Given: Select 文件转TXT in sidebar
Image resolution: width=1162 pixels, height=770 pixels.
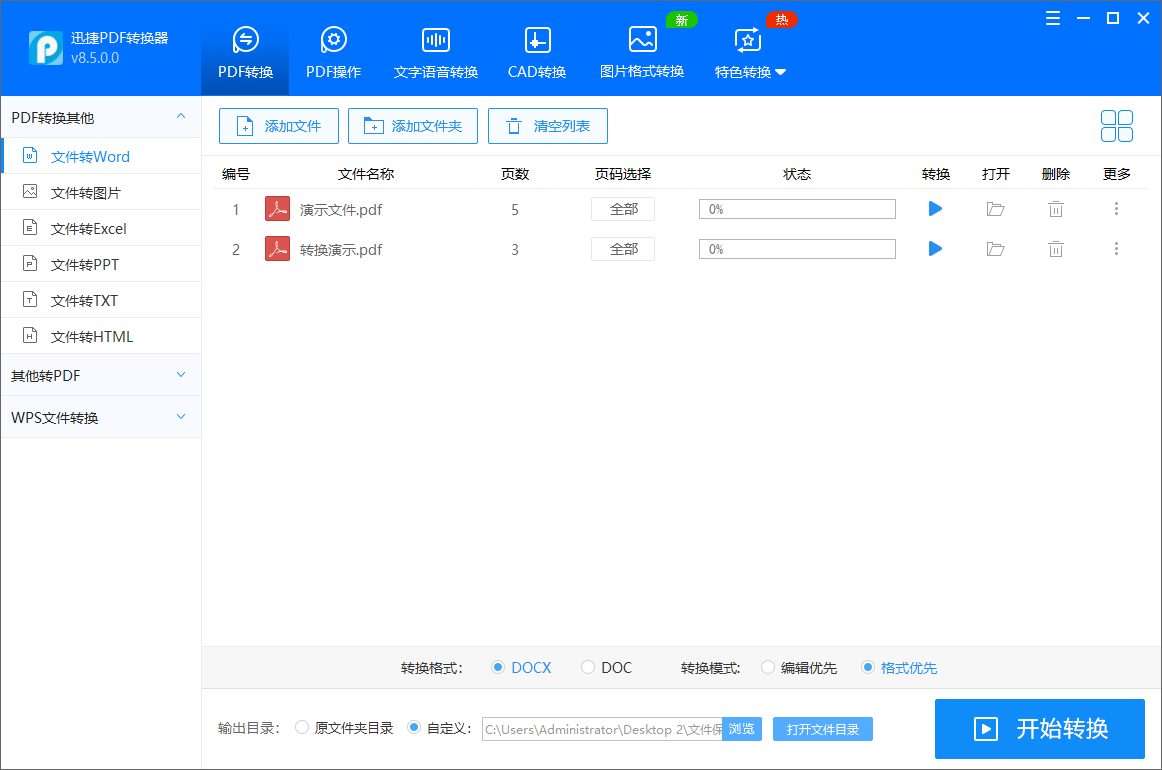Looking at the screenshot, I should tap(102, 300).
